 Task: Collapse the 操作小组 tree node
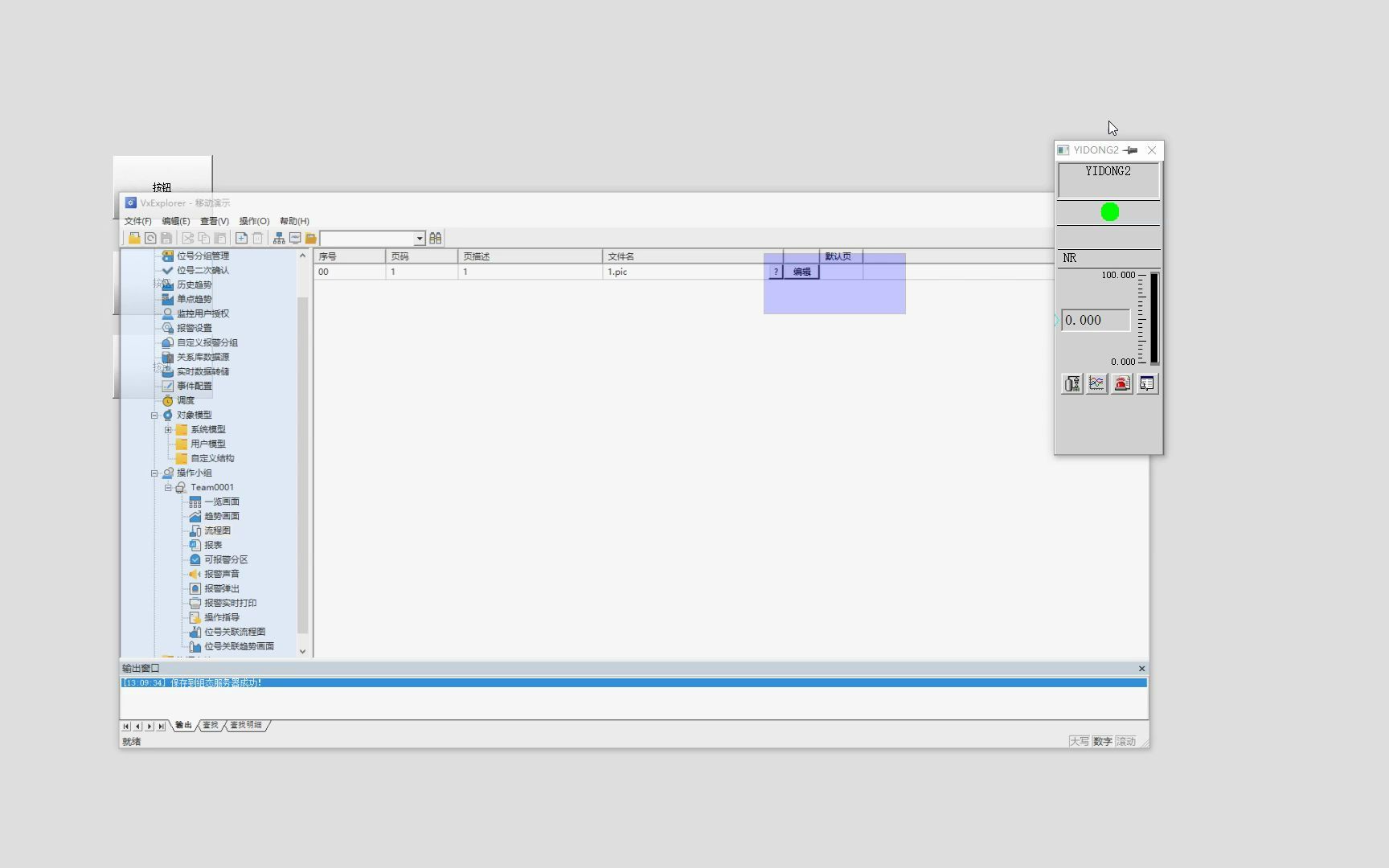pyautogui.click(x=154, y=473)
